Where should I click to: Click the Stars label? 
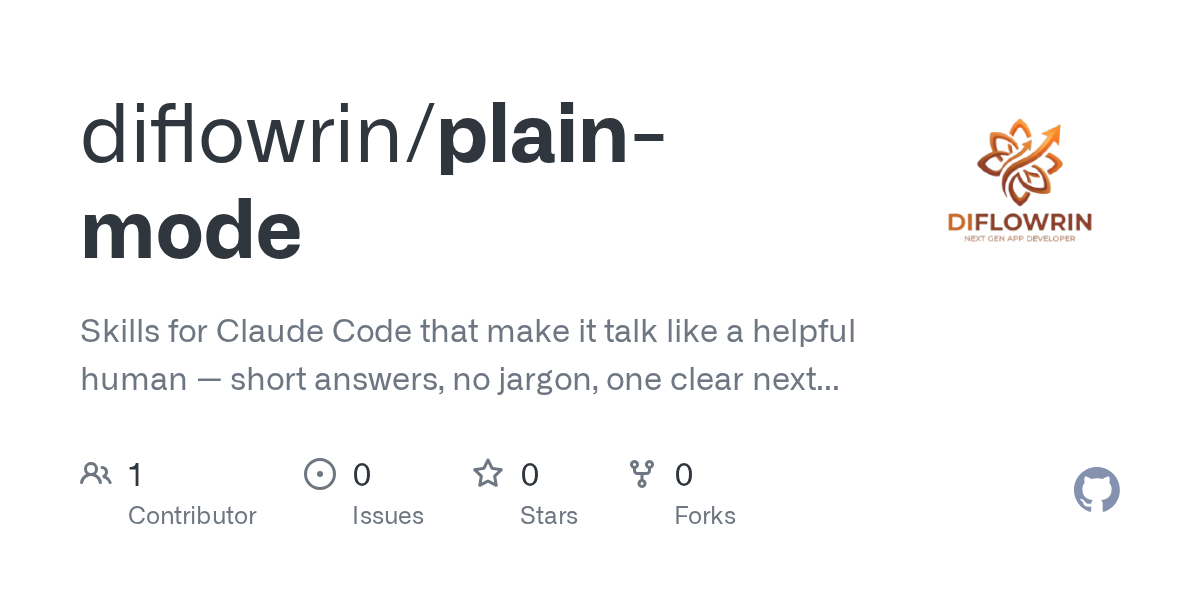549,516
